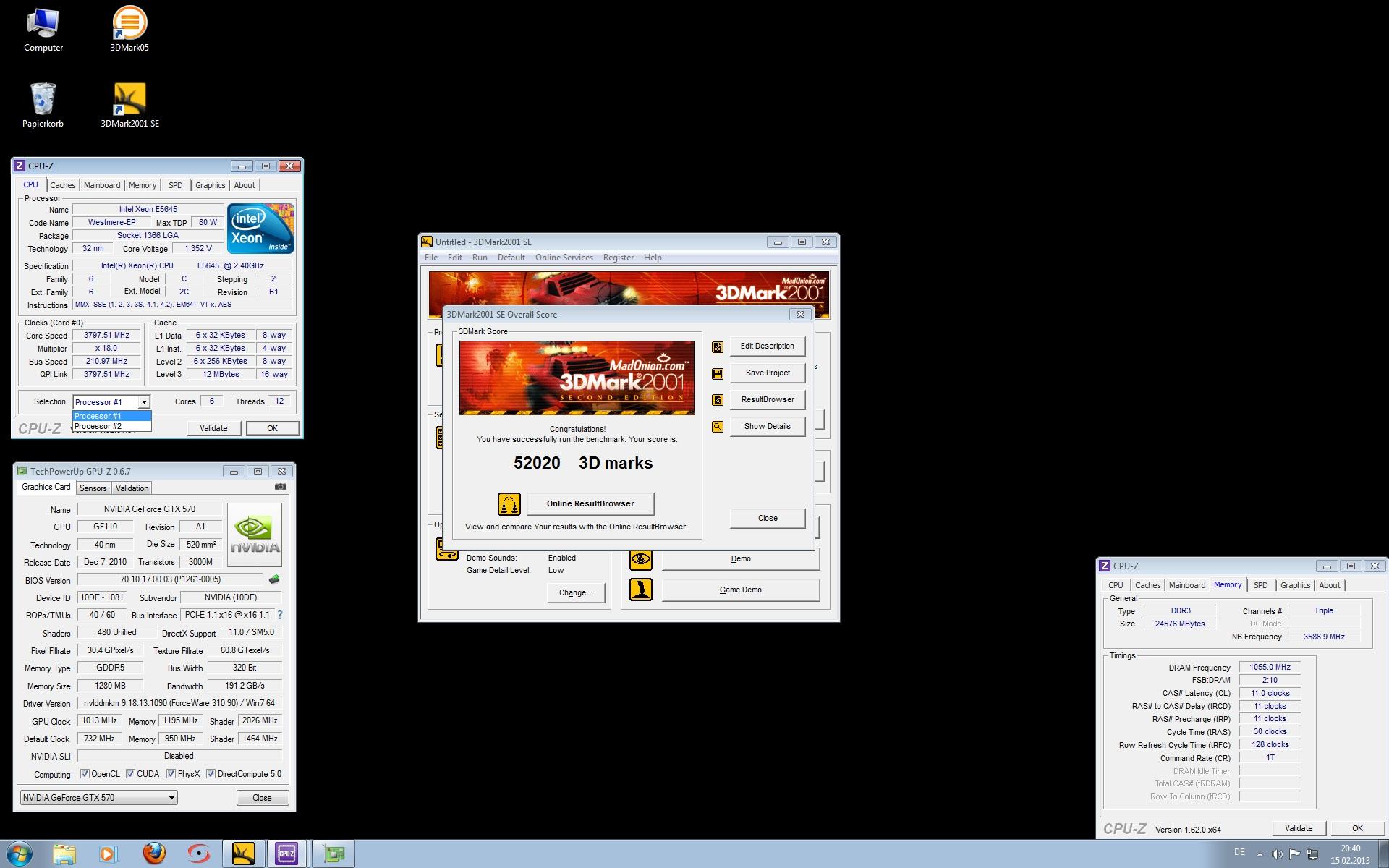Close the Overall Score dialog via Close button

tap(768, 518)
